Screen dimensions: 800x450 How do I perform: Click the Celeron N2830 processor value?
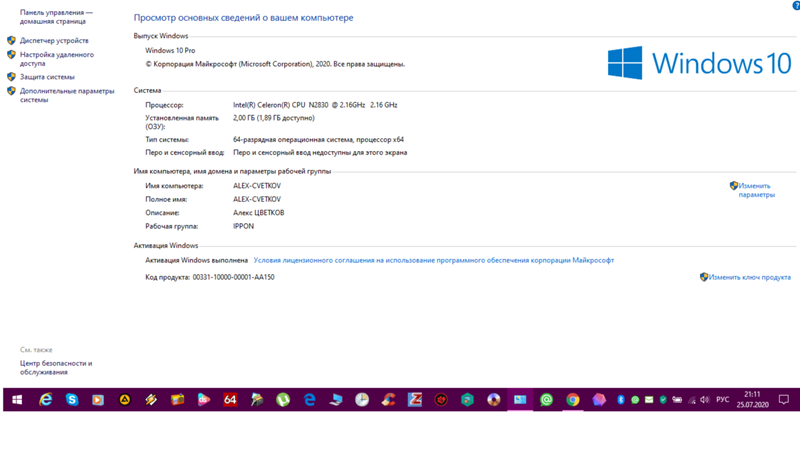tap(315, 105)
